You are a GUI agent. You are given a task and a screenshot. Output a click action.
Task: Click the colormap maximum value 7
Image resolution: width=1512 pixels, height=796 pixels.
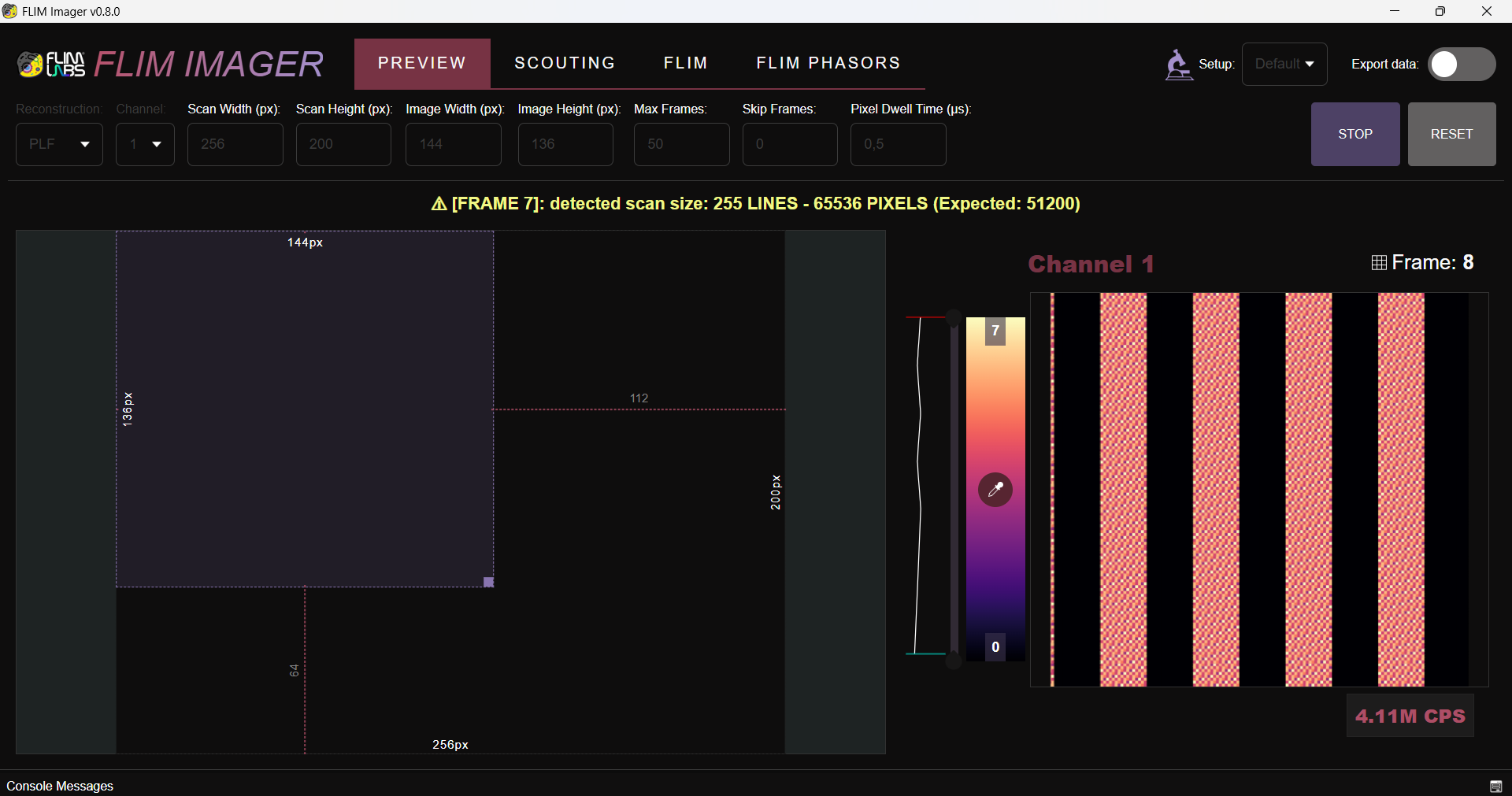[x=995, y=331]
